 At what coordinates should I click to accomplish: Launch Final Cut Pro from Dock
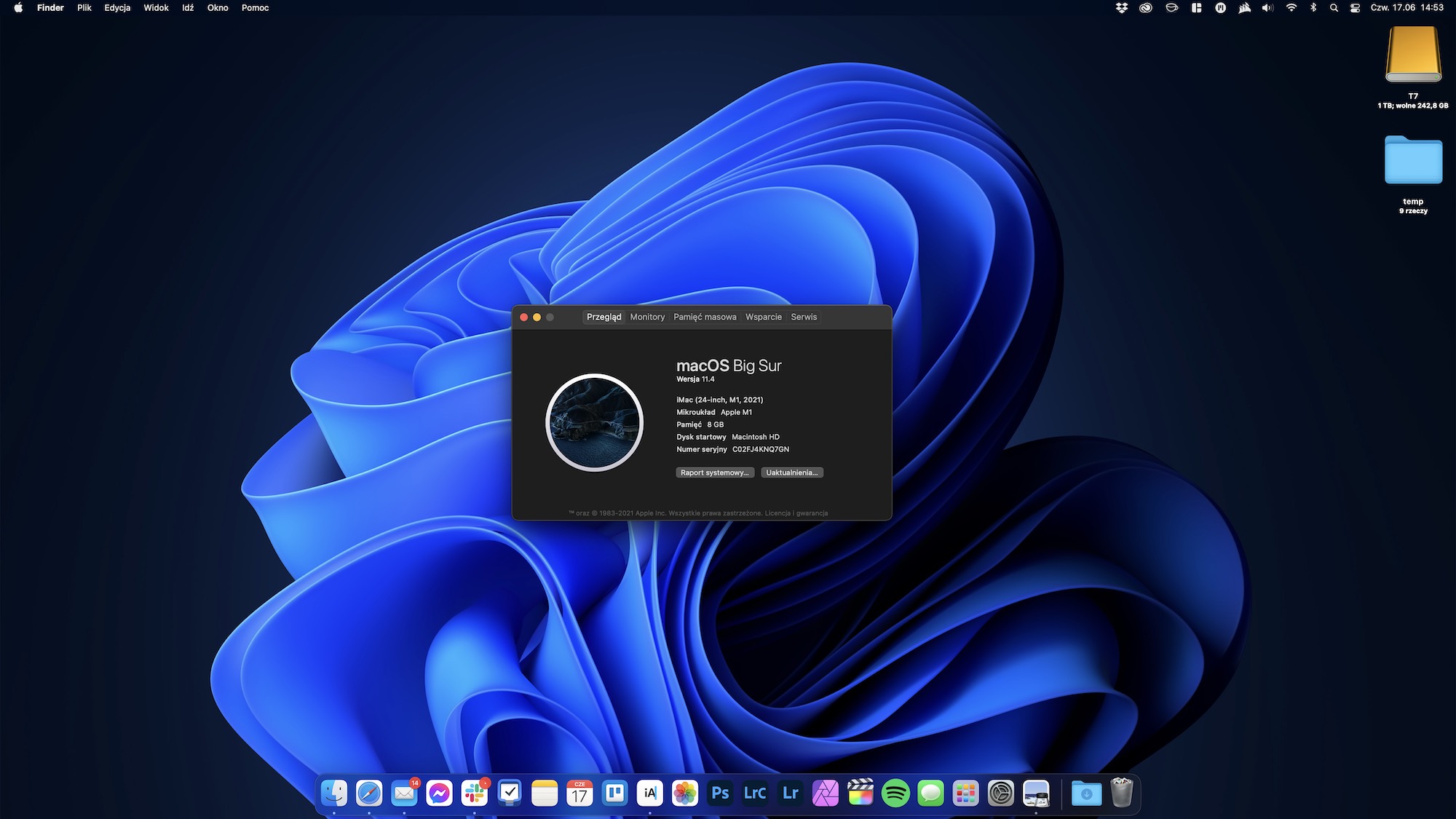pos(860,793)
